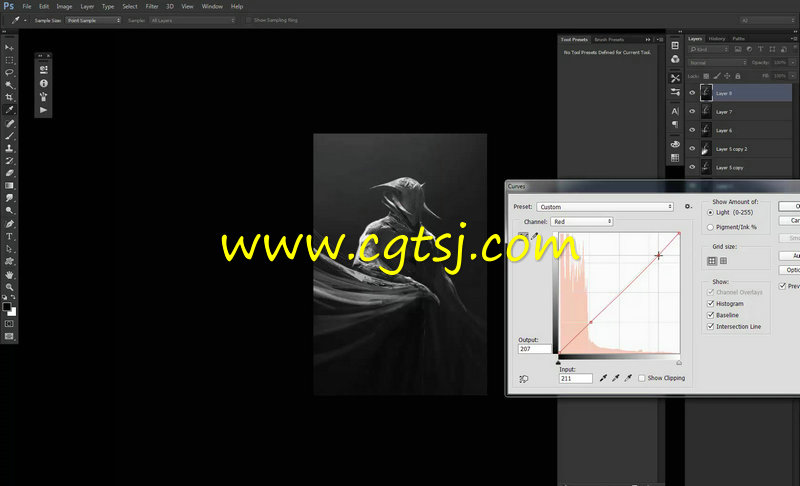Viewport: 800px width, 486px height.
Task: Open the layer Kind filter dropdown
Action: [x=708, y=49]
